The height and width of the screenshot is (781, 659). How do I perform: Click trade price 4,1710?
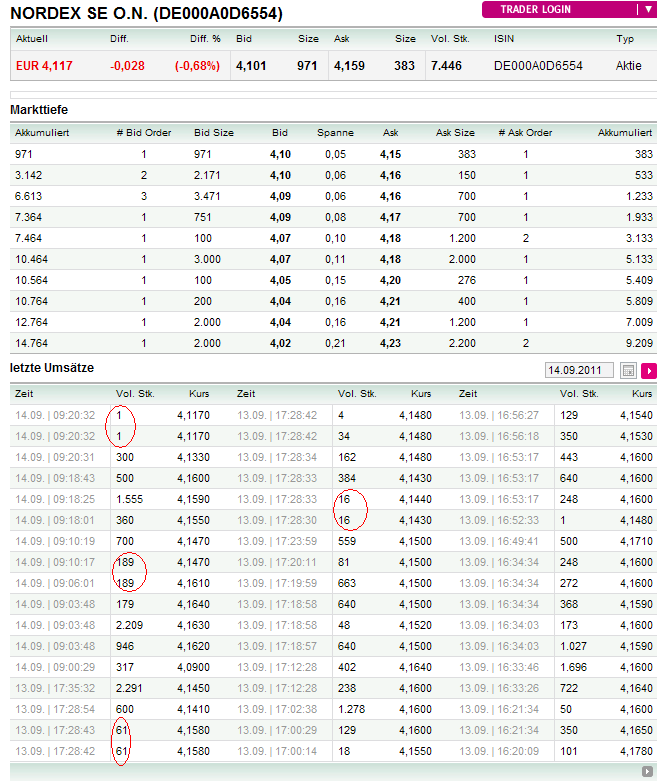tap(637, 541)
